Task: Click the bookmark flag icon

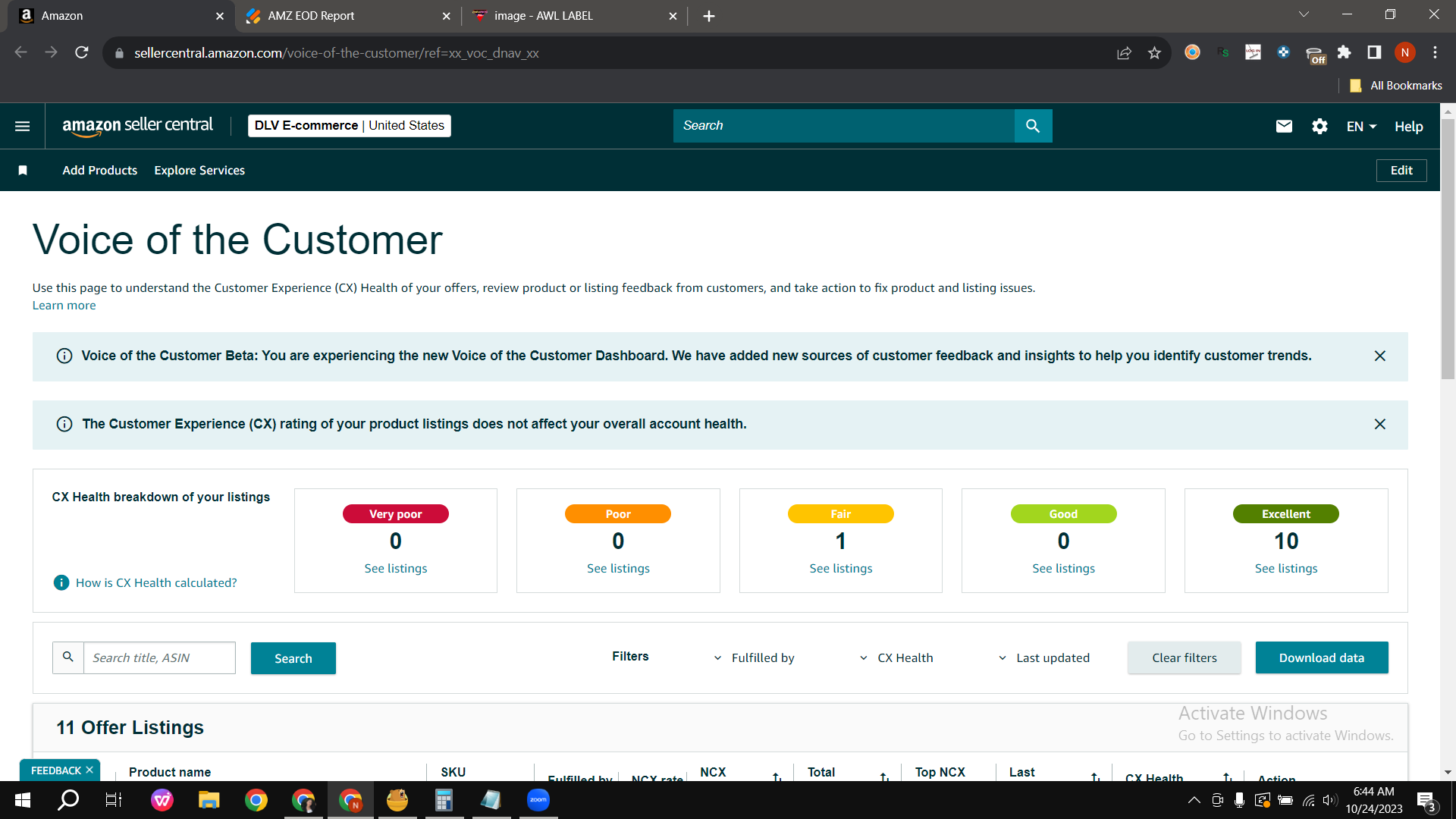Action: click(23, 171)
